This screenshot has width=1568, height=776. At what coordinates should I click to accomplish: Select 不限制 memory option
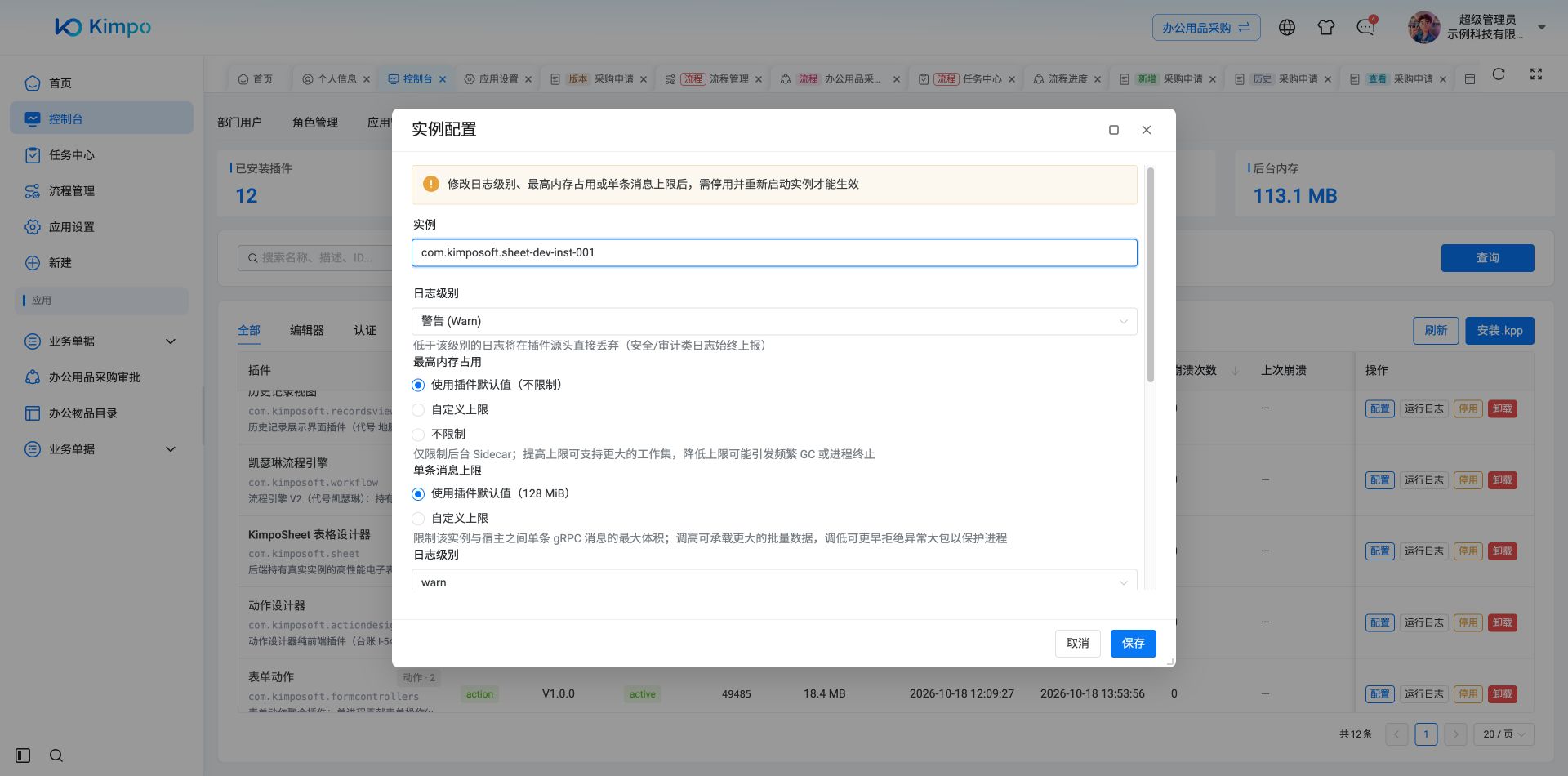pyautogui.click(x=418, y=435)
